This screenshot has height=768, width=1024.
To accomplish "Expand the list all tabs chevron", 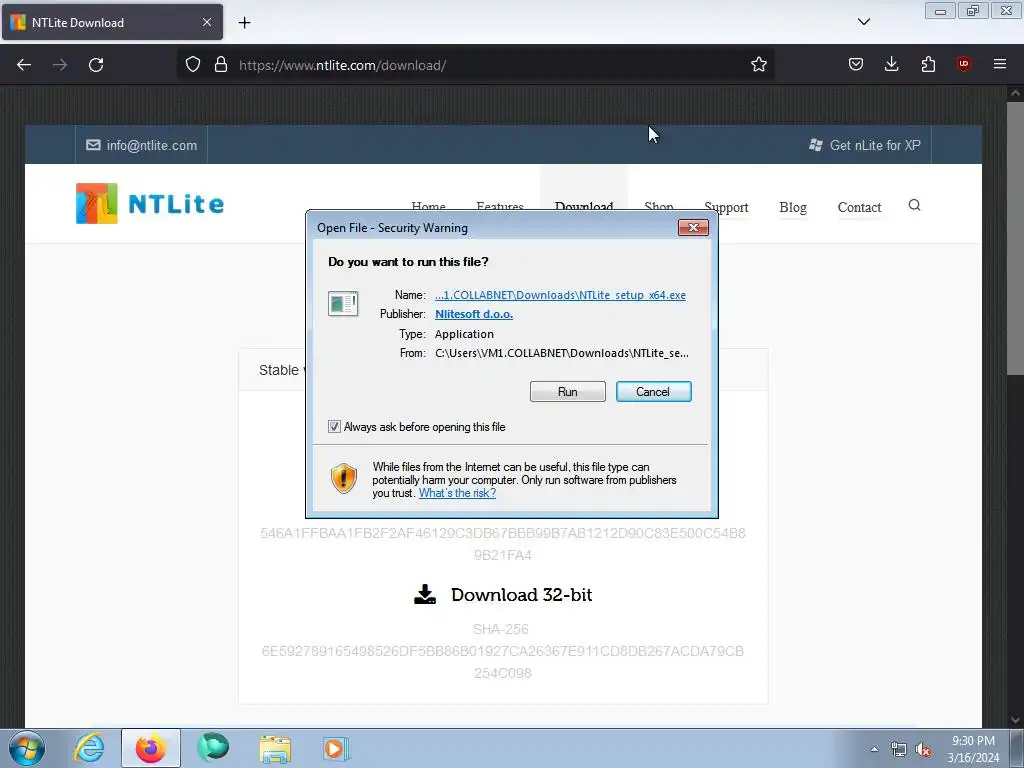I will [863, 22].
